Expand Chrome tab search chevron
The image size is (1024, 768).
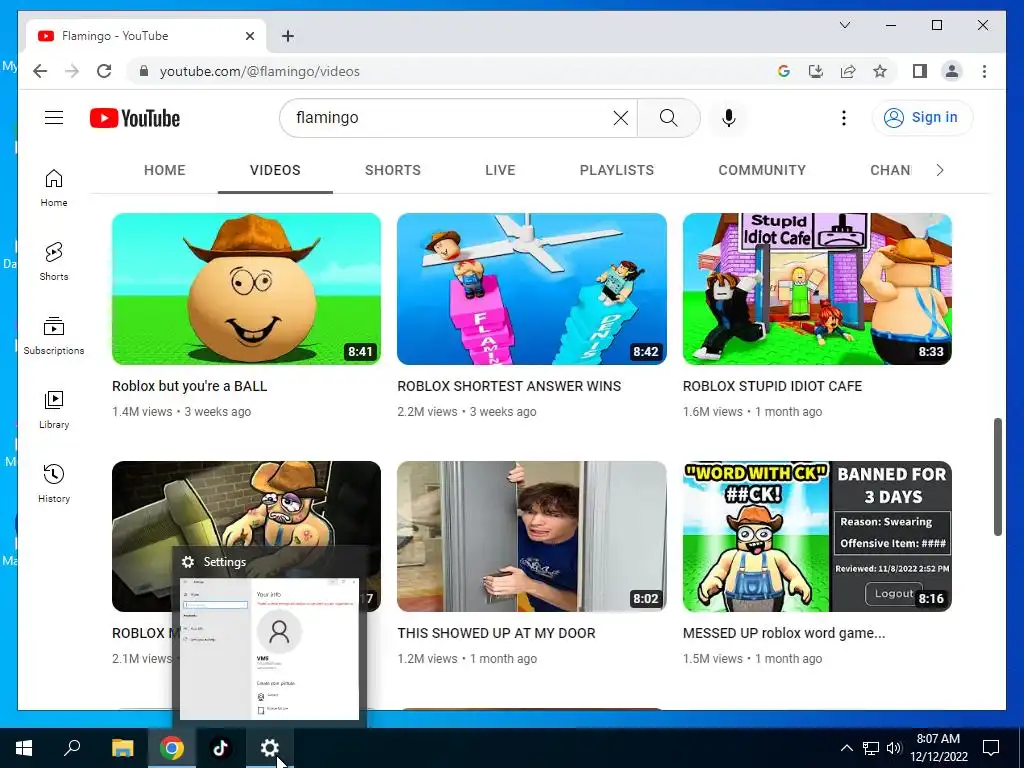coord(844,25)
